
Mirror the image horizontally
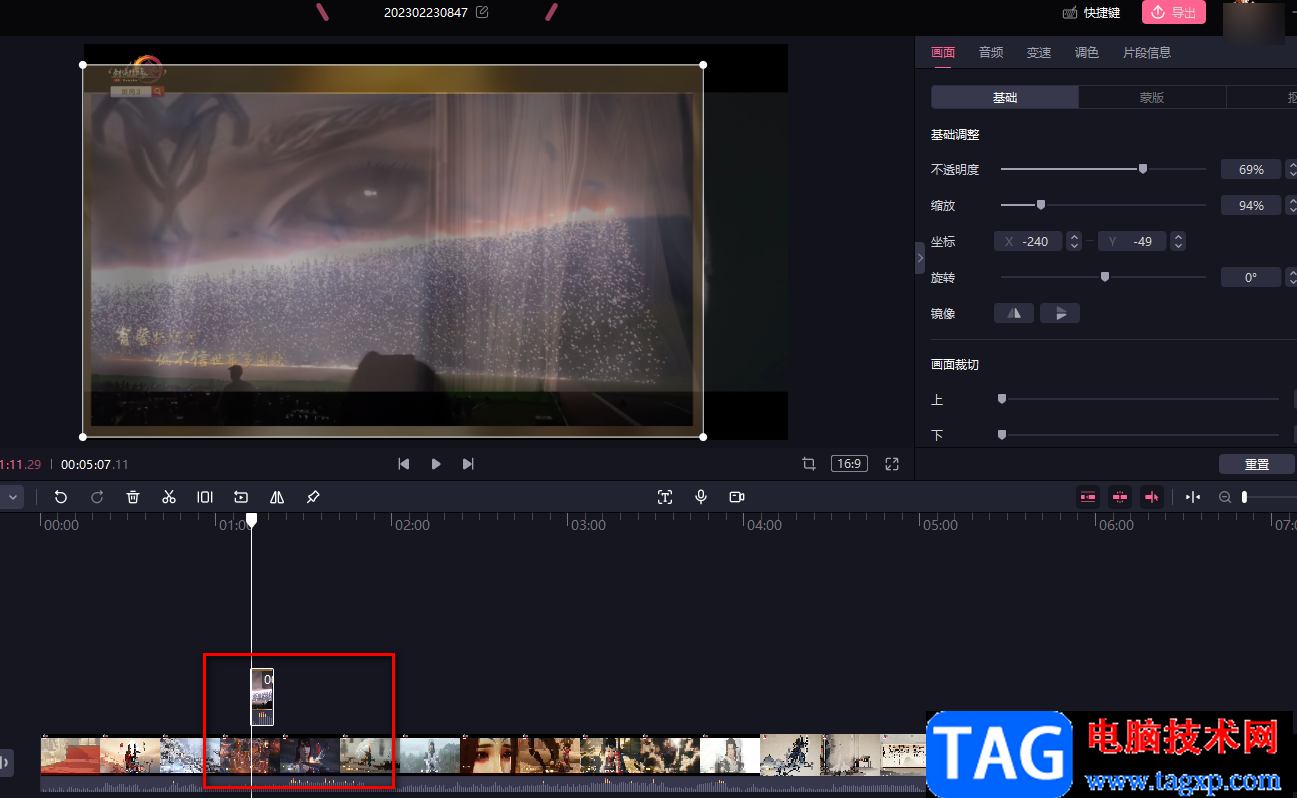pos(1014,313)
